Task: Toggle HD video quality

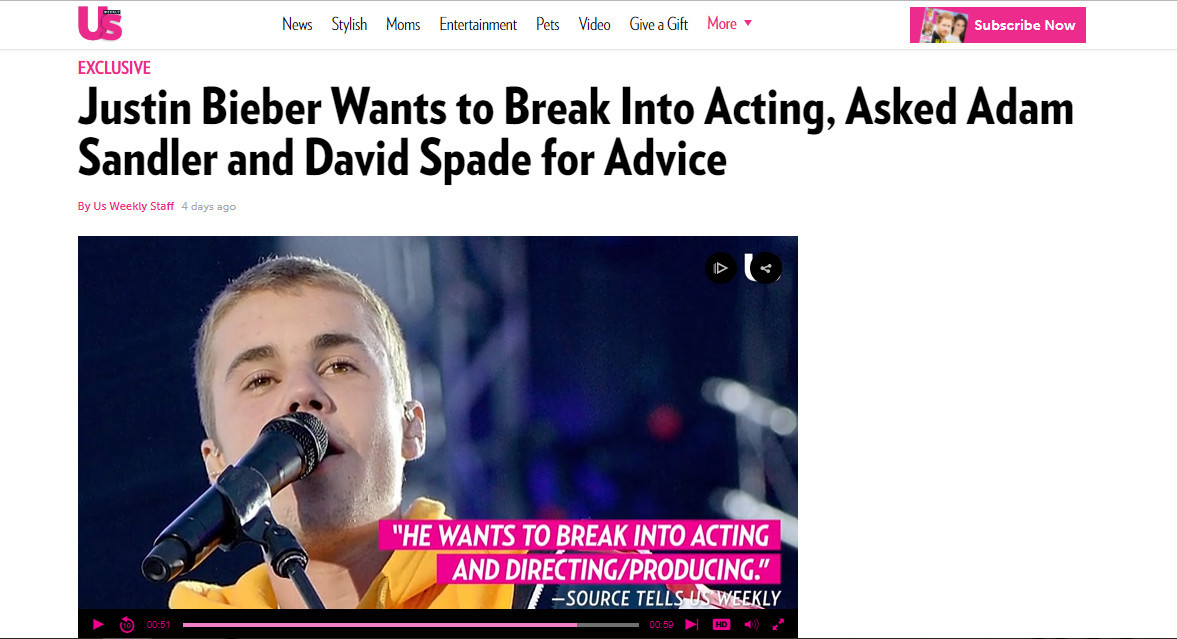Action: coord(721,624)
